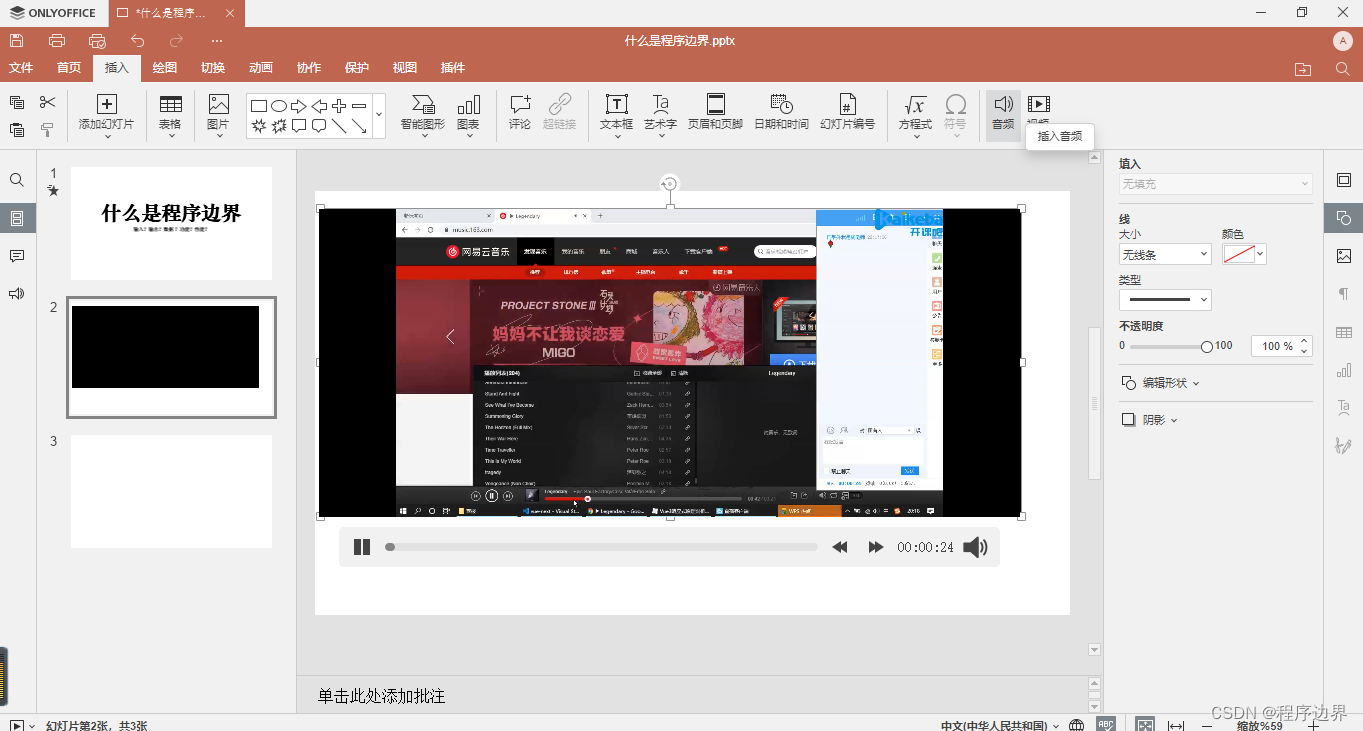Expand the shapes gallery dropdown

(x=379, y=116)
